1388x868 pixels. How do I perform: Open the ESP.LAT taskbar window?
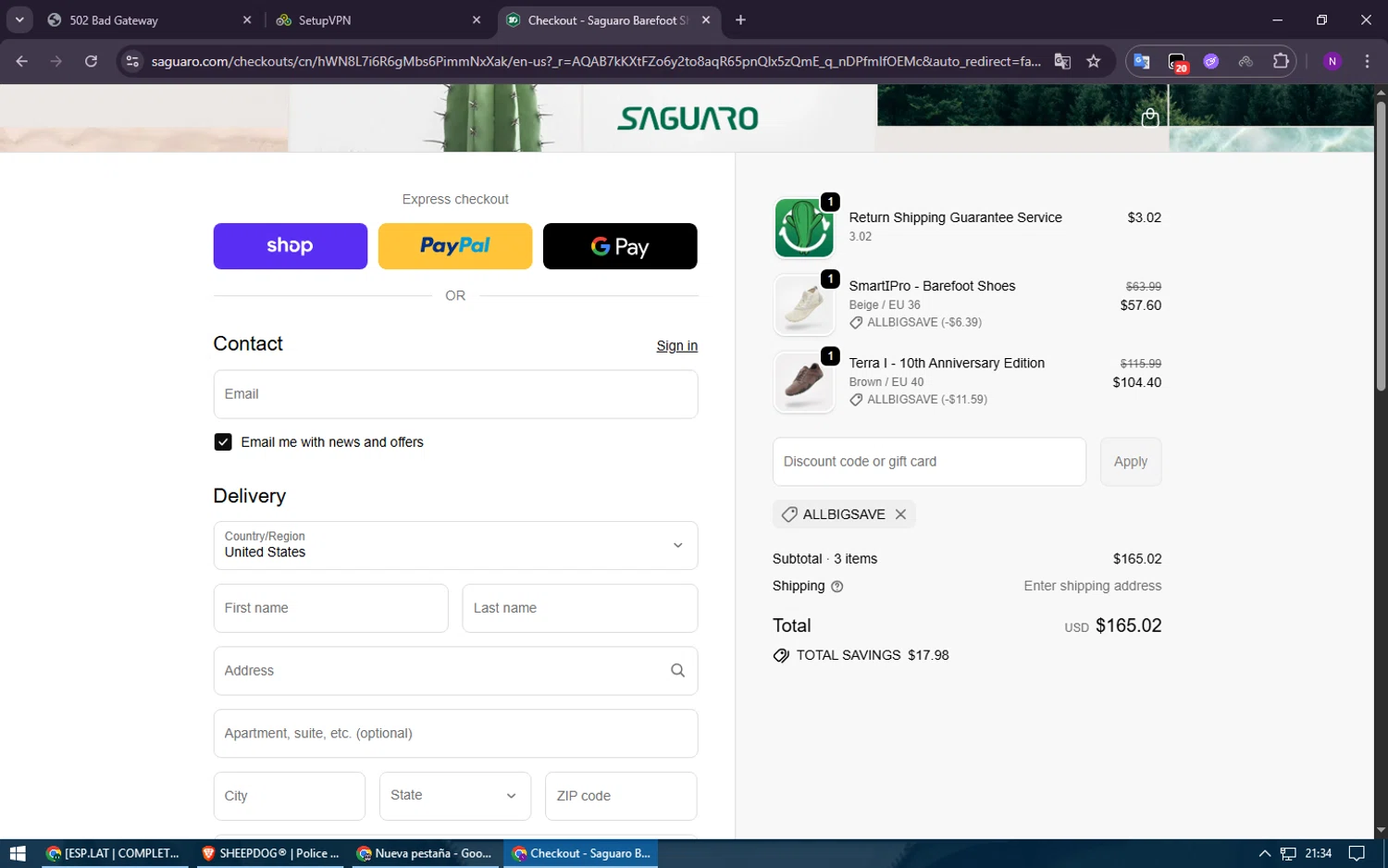[x=113, y=853]
